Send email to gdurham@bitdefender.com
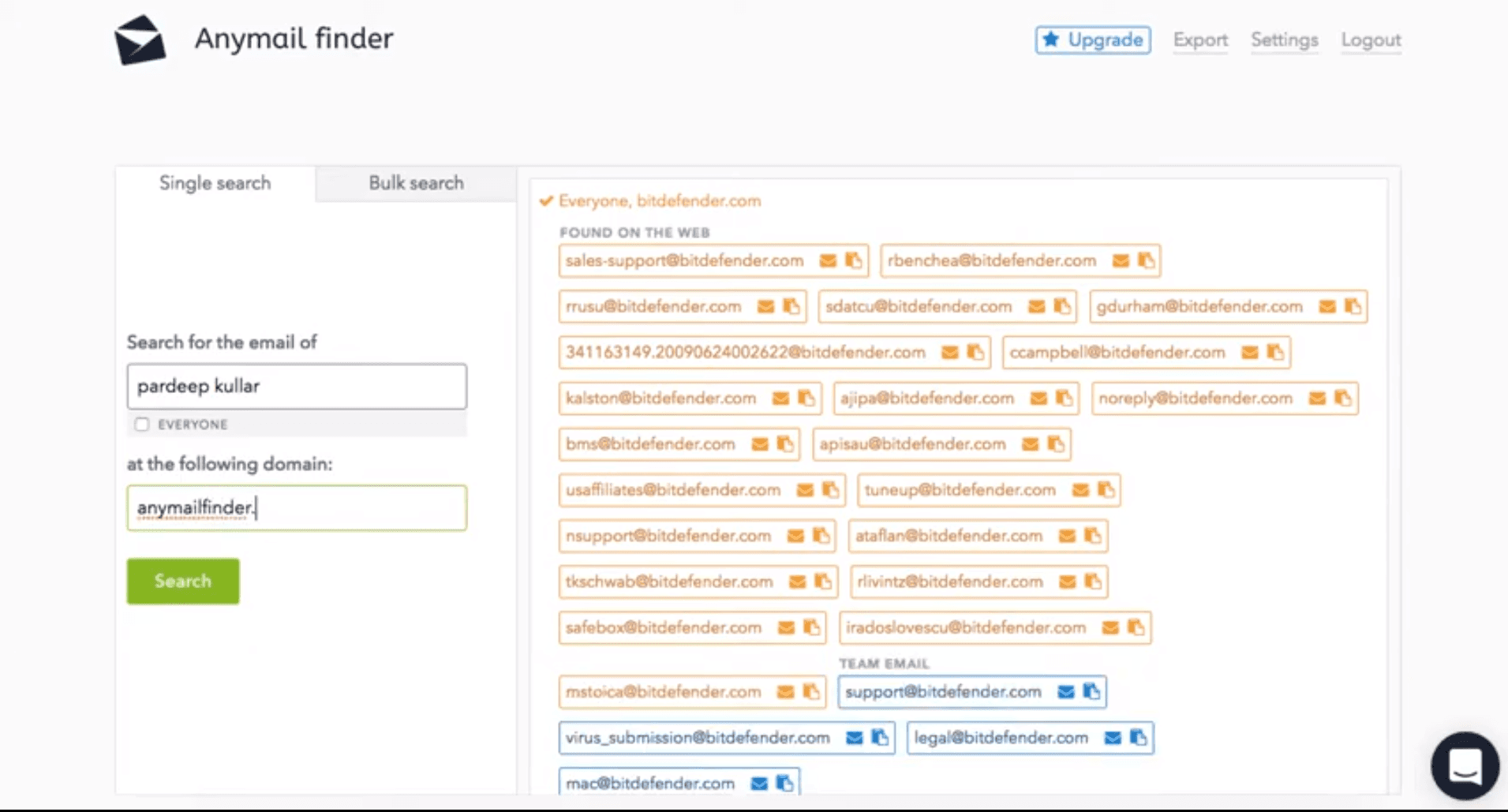Viewport: 1508px width, 812px height. coord(1327,306)
